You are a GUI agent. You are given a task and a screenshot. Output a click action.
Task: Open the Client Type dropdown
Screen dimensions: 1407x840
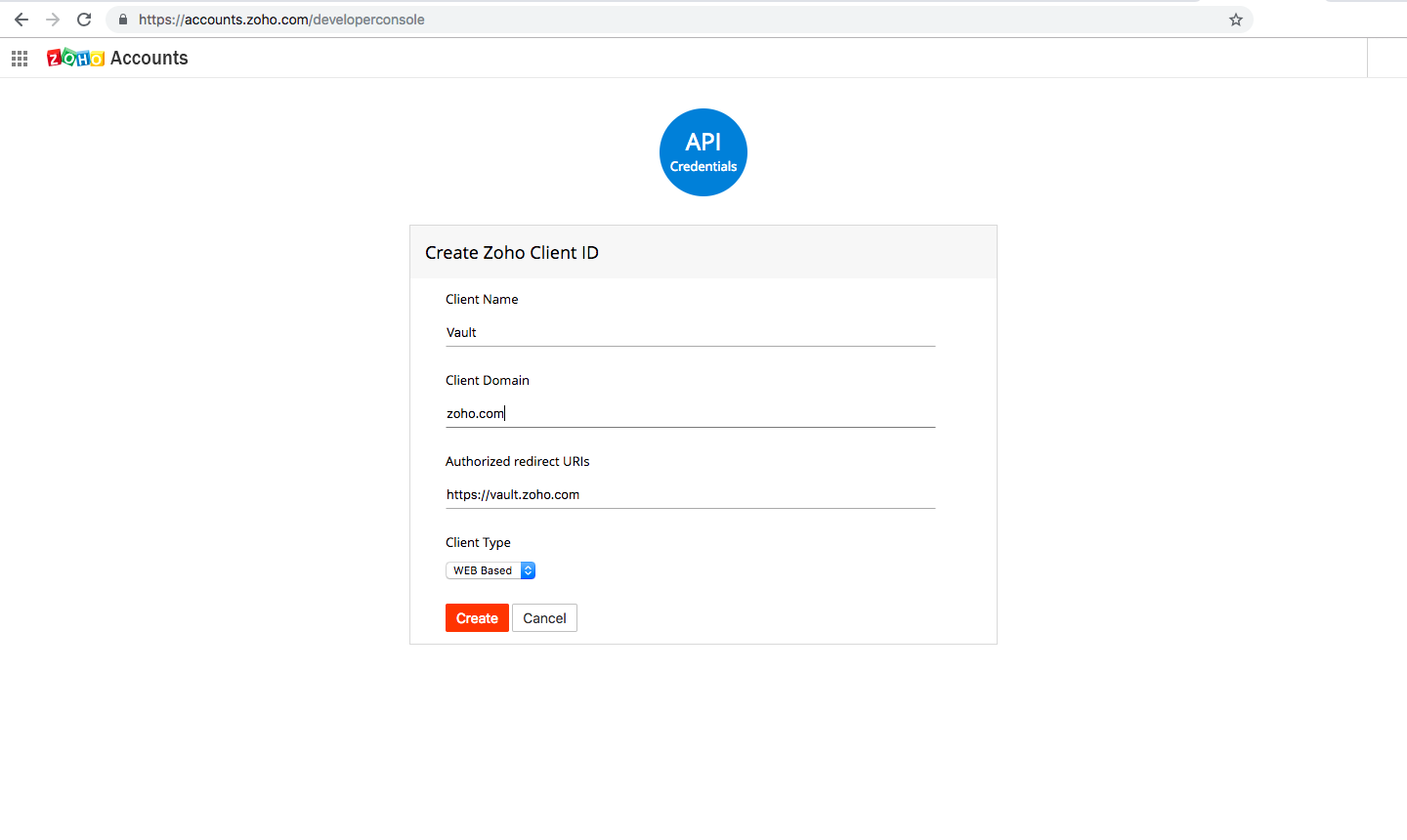(490, 570)
